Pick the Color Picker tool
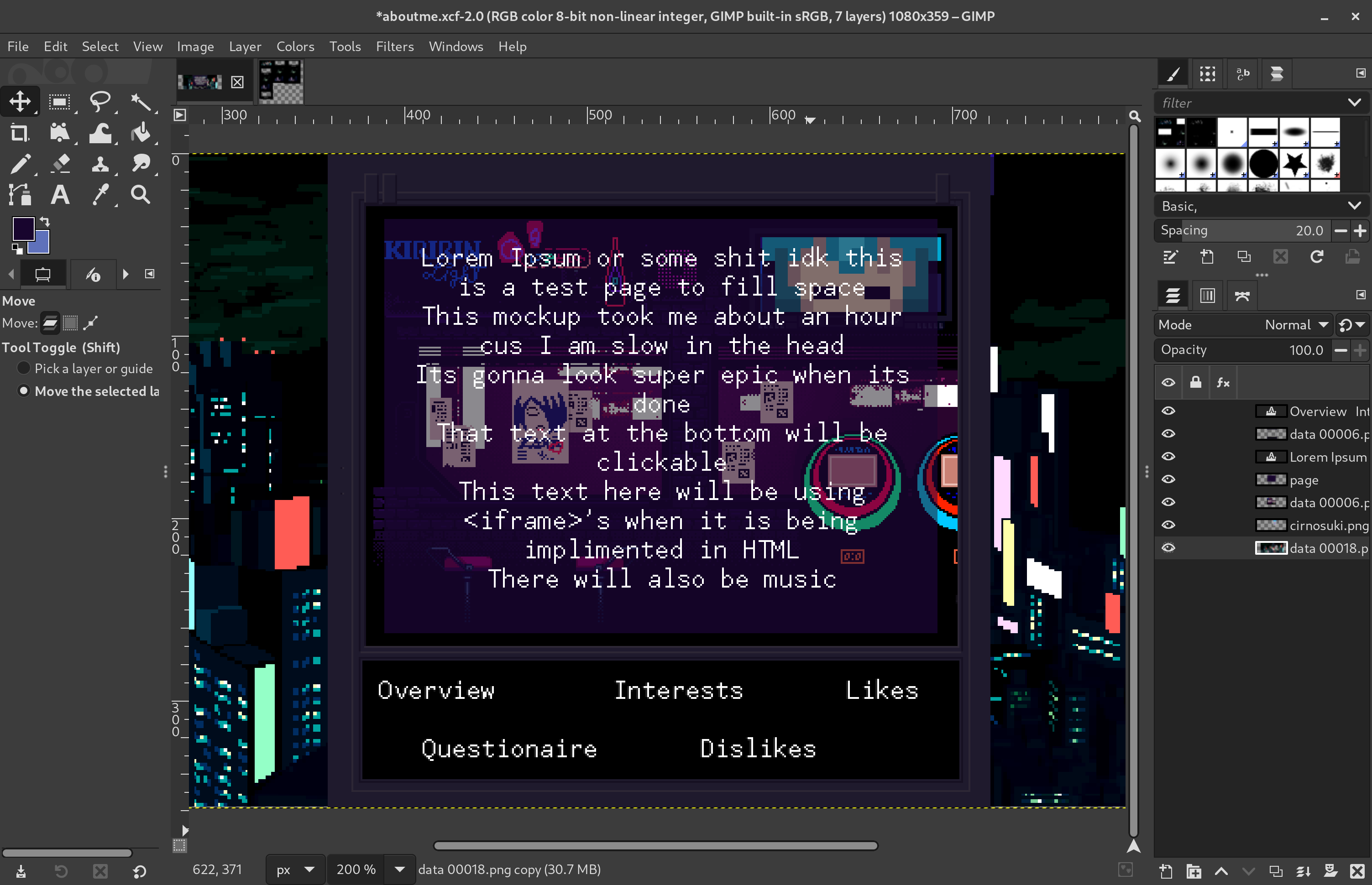1372x885 pixels. point(101,194)
